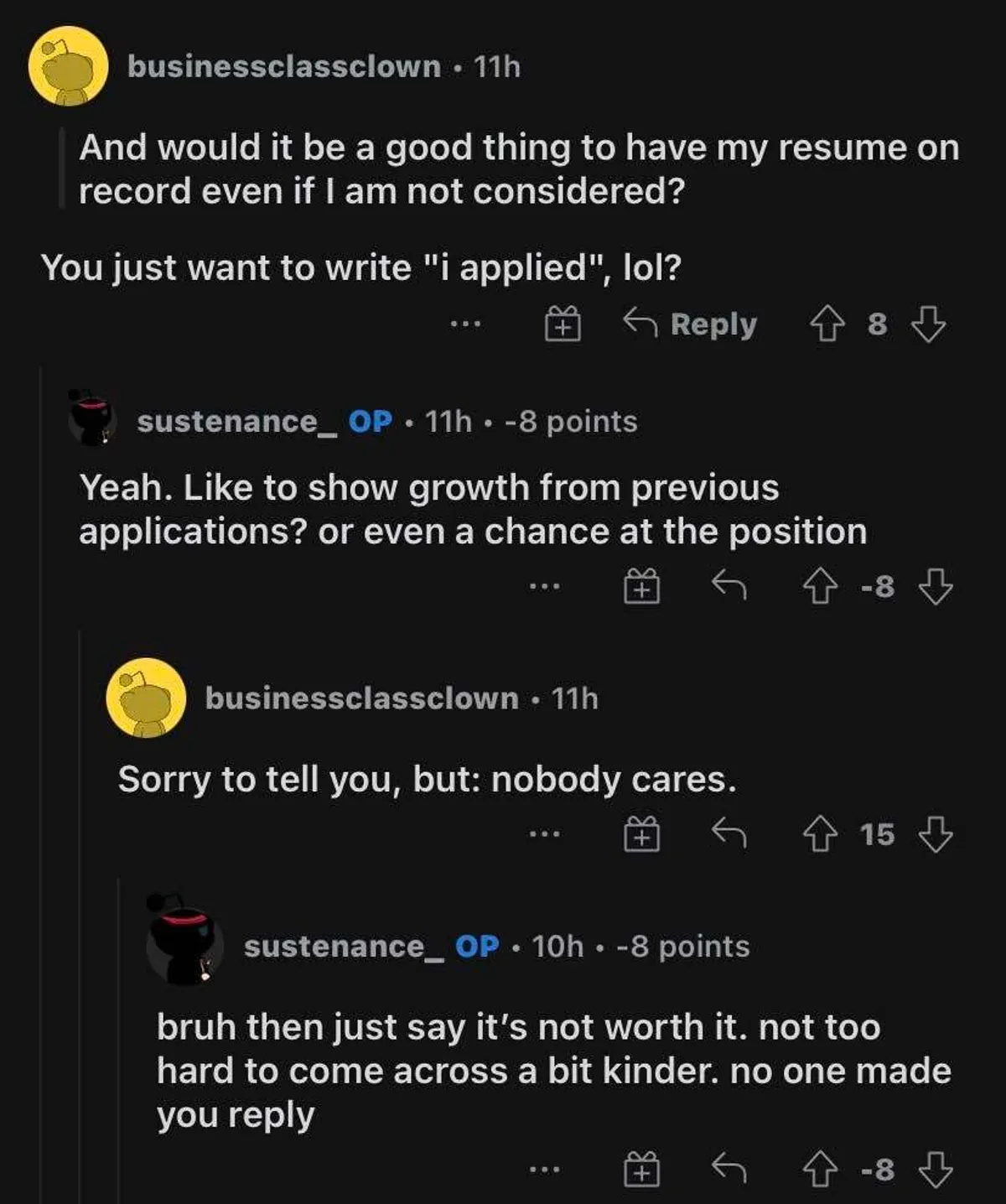Downvote the "nobody cares" comment

(x=936, y=834)
